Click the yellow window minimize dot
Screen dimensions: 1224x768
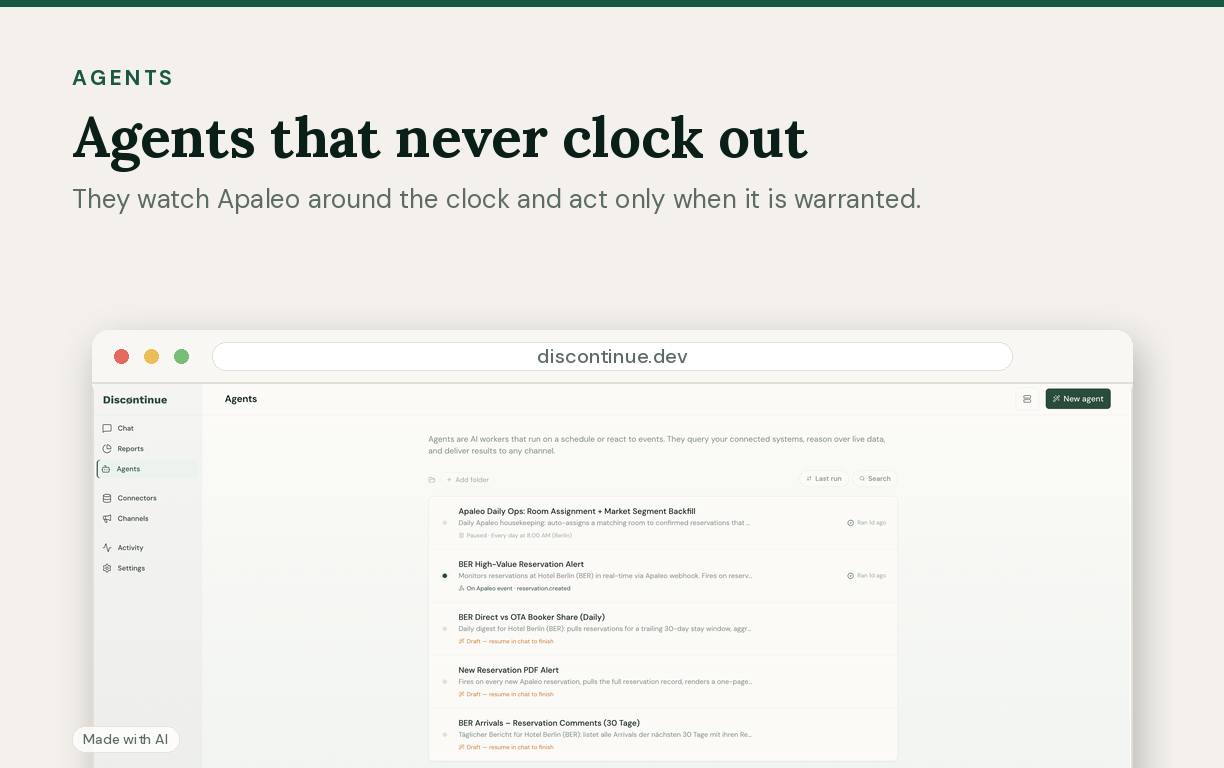[152, 357]
